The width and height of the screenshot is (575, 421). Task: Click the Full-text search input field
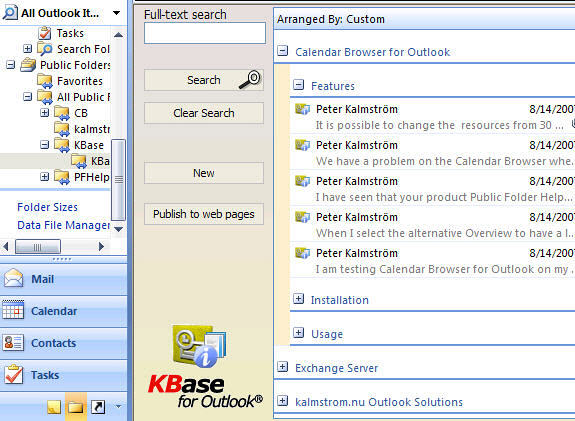(x=205, y=33)
